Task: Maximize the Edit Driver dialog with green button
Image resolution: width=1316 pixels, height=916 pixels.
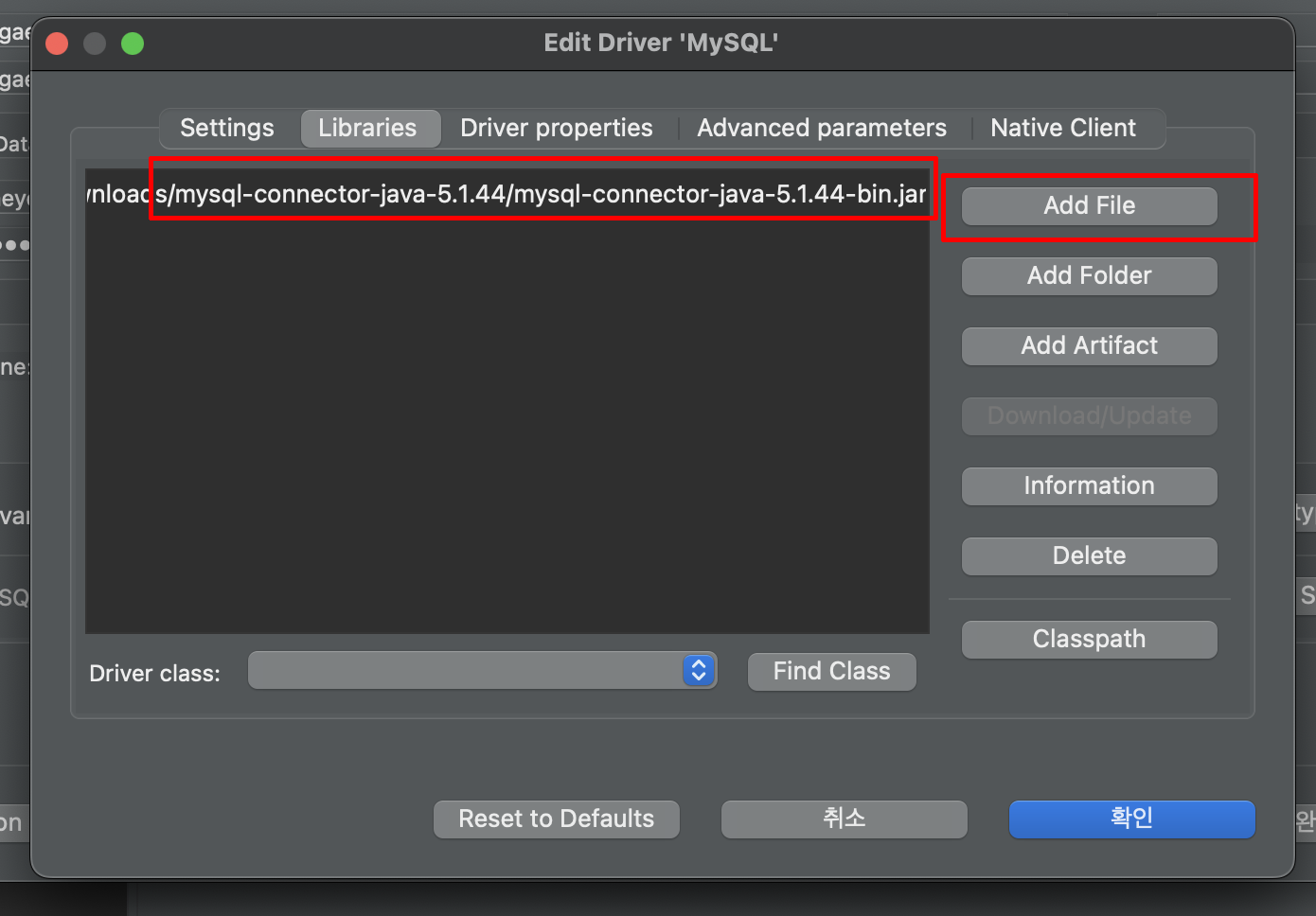Action: 133,44
